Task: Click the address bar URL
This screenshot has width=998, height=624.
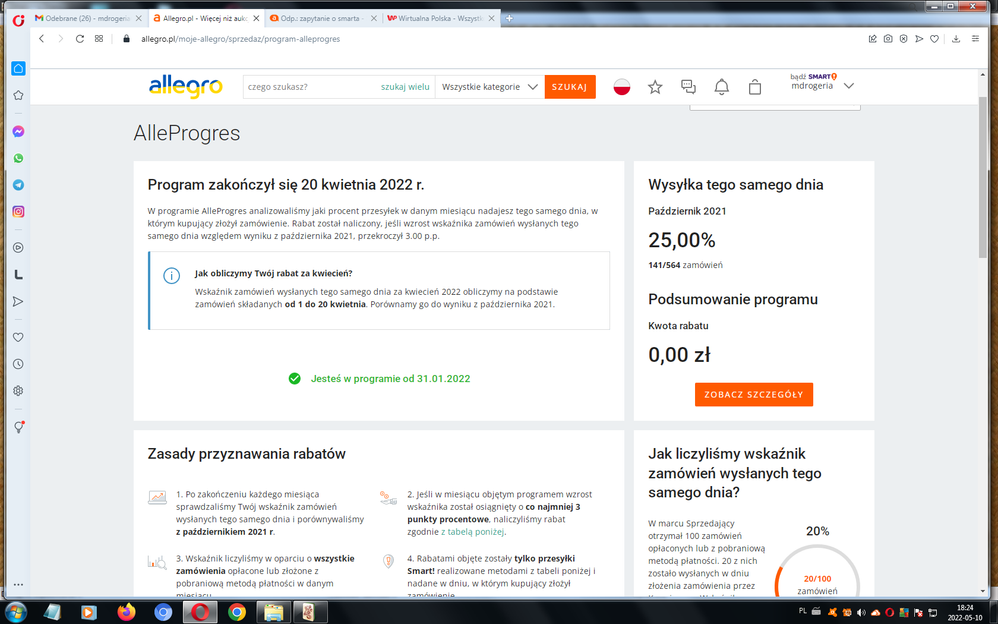Action: tap(241, 39)
